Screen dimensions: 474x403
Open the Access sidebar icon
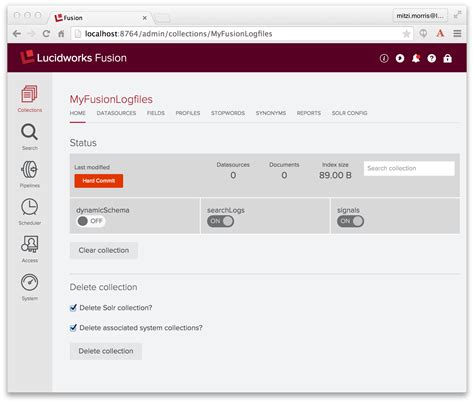pyautogui.click(x=30, y=249)
